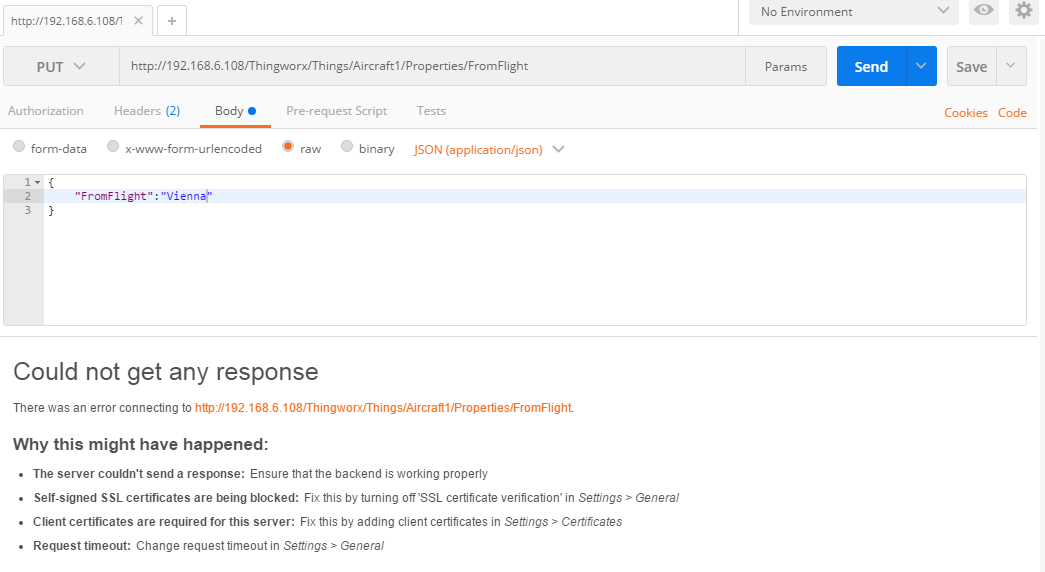Select the x-www-form-urlencoded option
Viewport: 1045px width, 572px height.
[113, 147]
